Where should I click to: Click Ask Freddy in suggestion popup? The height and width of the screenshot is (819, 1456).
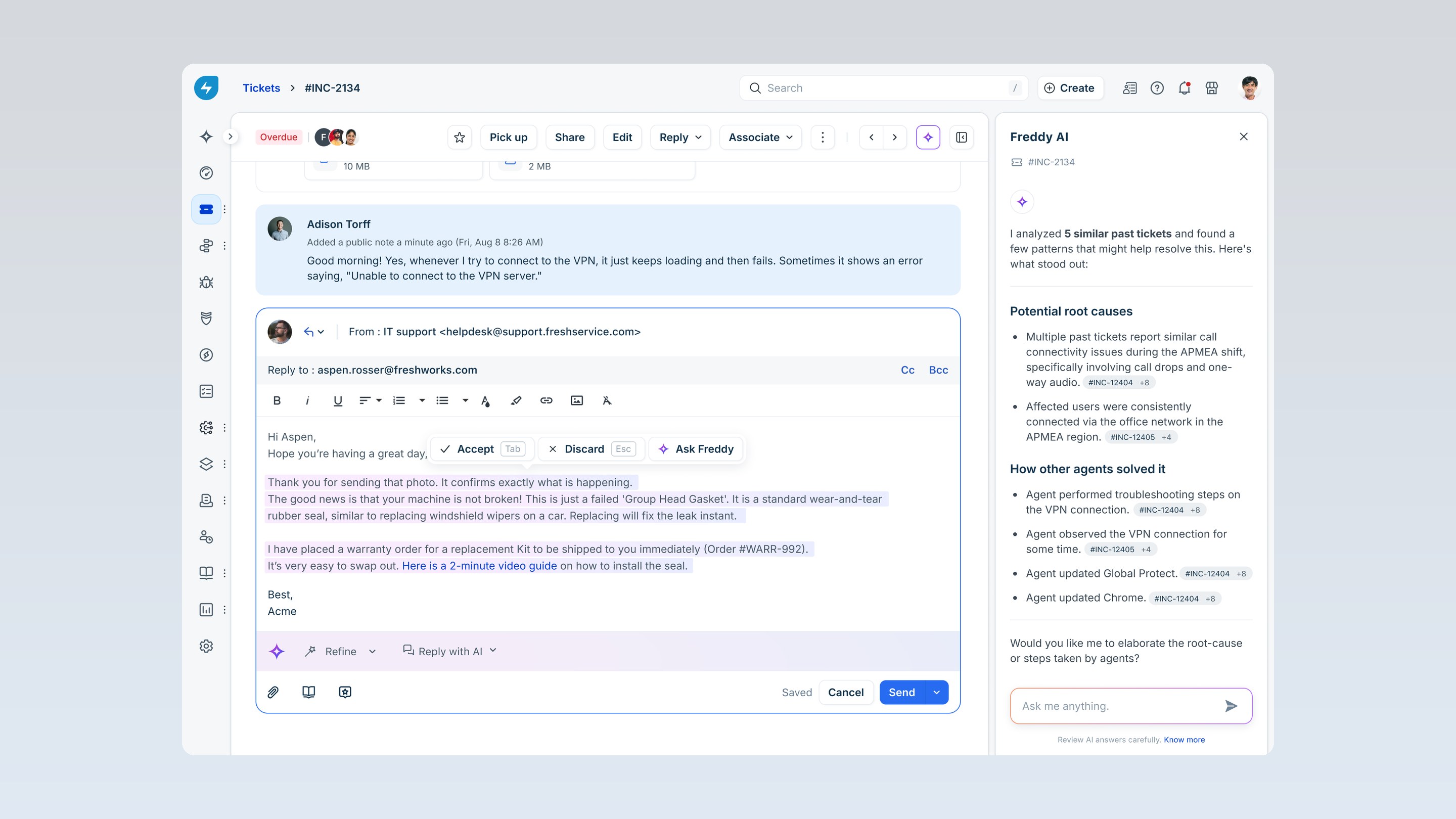(696, 449)
